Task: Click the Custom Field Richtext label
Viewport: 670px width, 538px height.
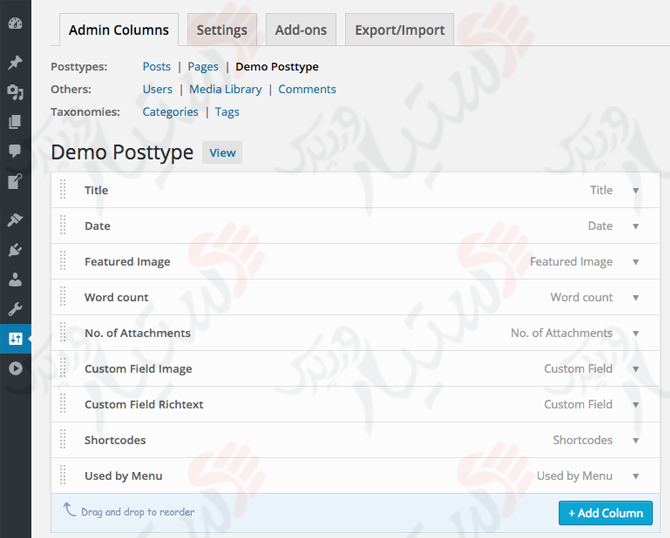Action: click(x=144, y=404)
